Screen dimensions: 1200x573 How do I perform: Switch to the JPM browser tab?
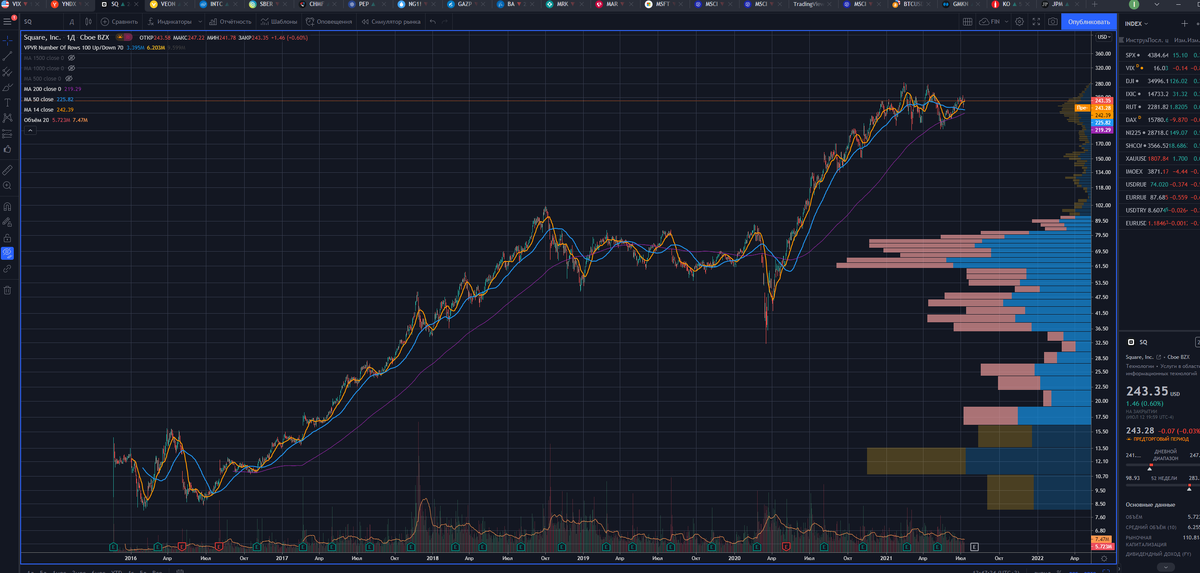(x=1058, y=4)
